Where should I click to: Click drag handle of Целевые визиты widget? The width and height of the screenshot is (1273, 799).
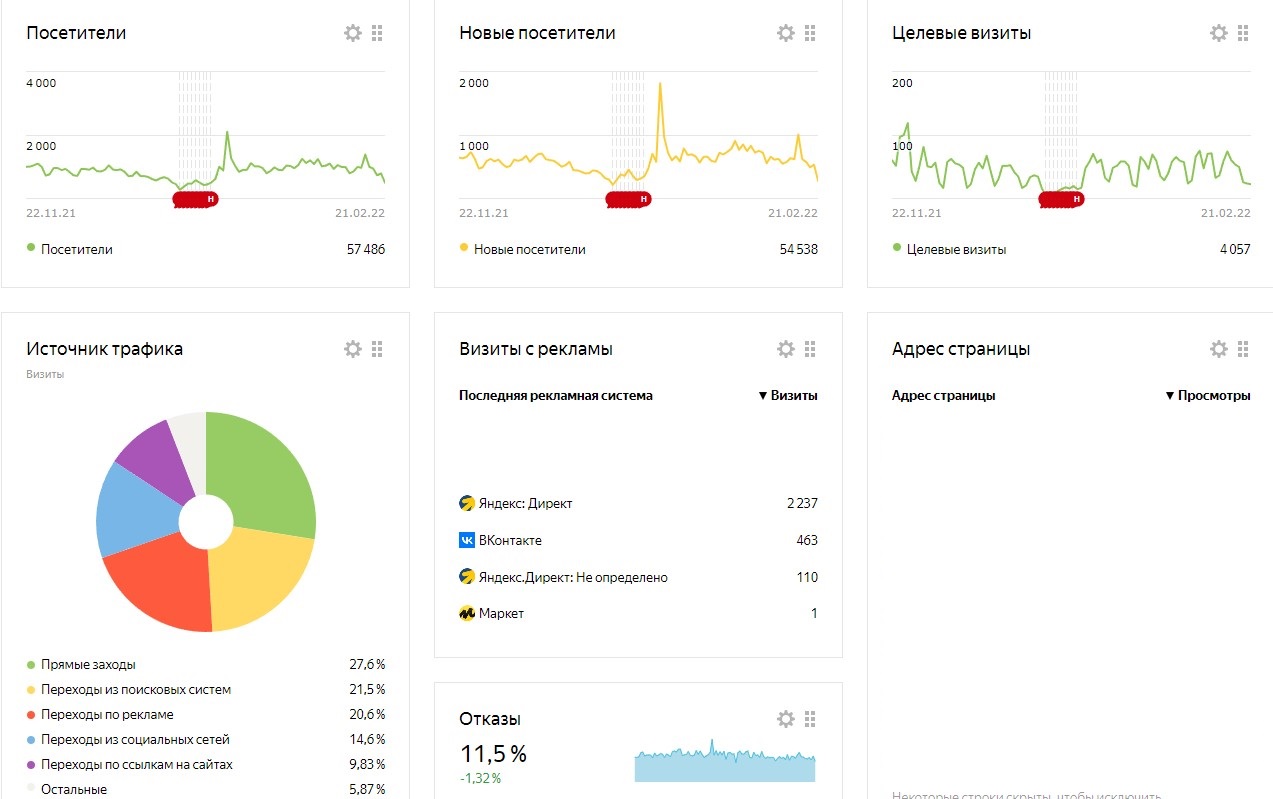pyautogui.click(x=1243, y=33)
